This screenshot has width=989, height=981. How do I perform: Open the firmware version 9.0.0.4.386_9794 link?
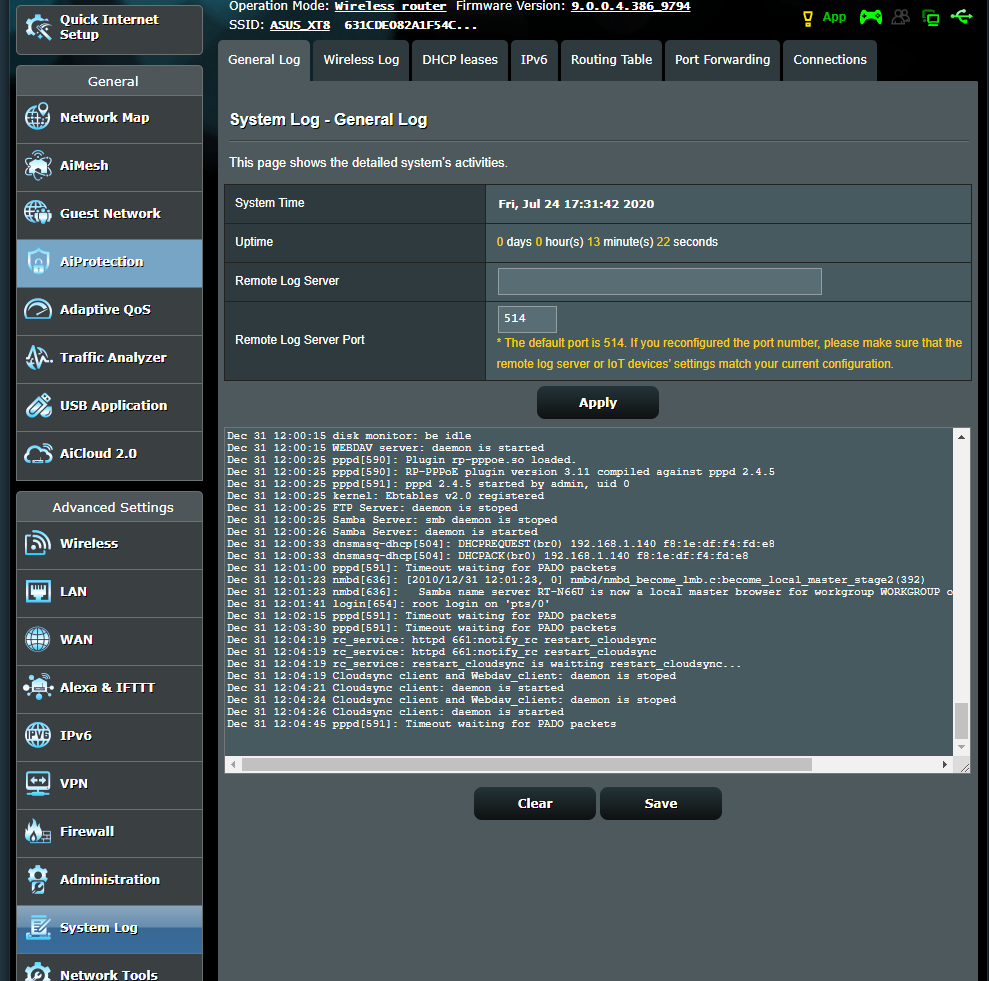click(631, 6)
